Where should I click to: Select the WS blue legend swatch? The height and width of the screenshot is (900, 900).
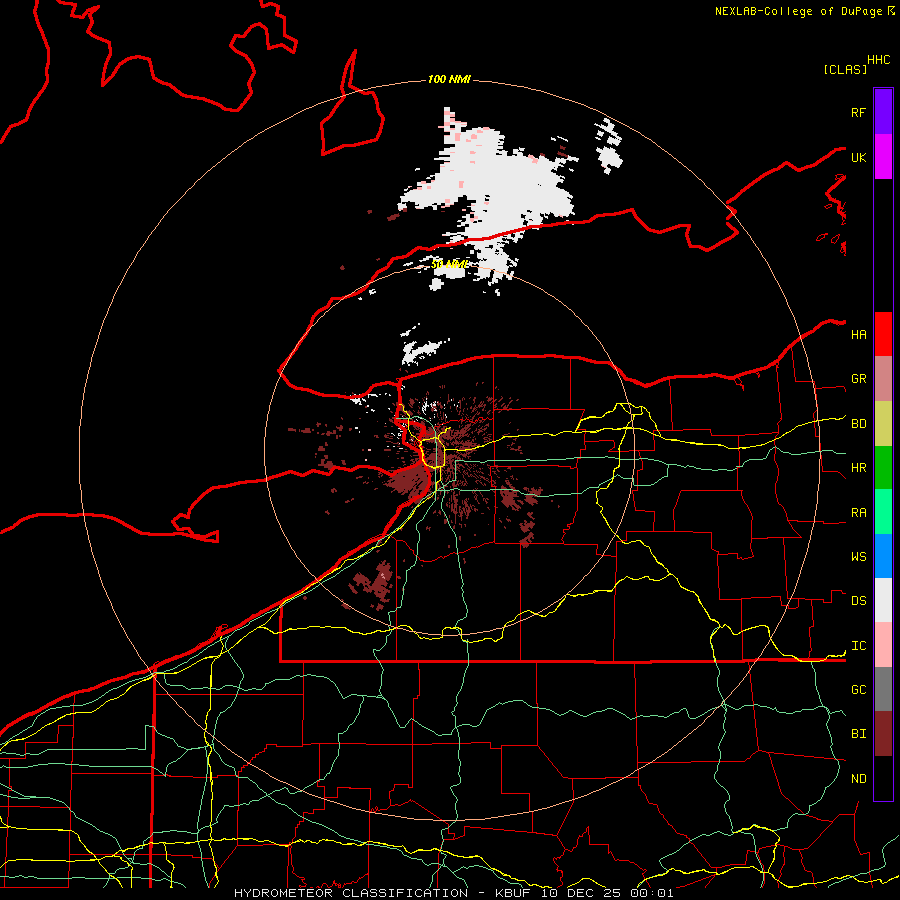click(x=883, y=556)
